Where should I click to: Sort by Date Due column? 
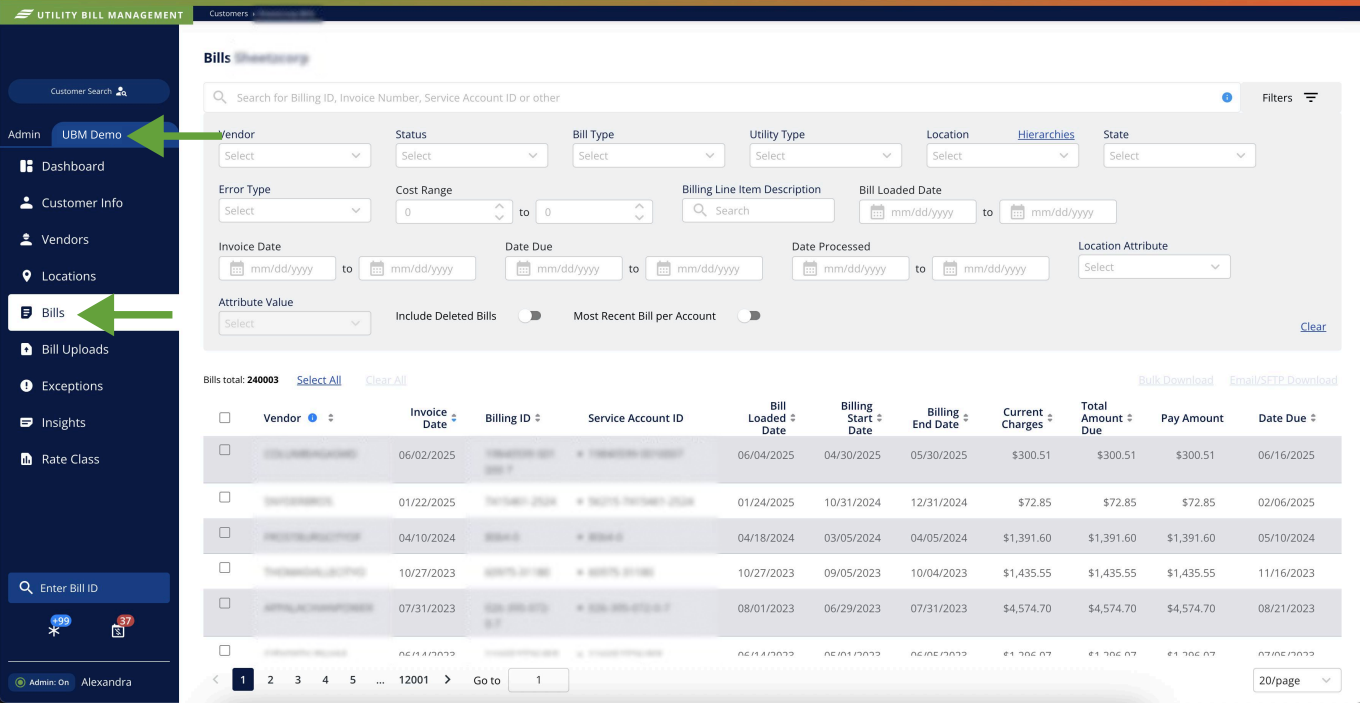(1313, 418)
